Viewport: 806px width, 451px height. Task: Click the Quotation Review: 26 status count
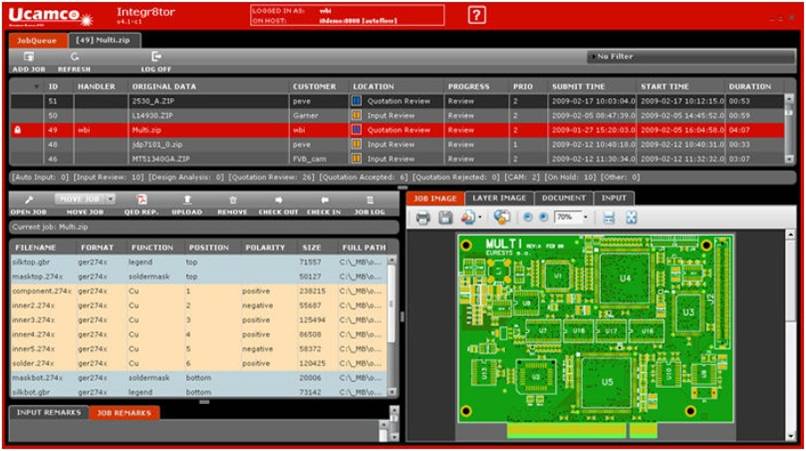coord(271,177)
